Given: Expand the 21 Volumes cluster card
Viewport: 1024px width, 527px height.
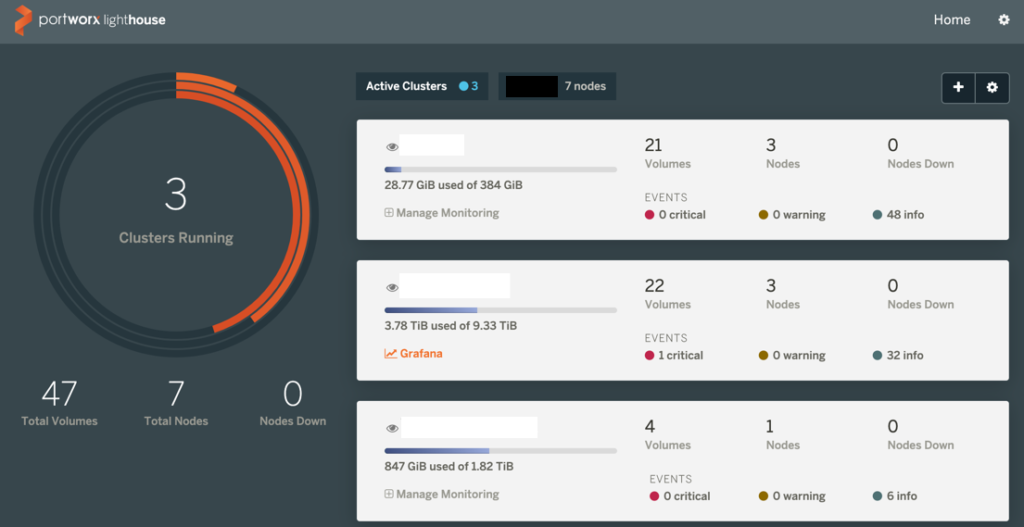Looking at the screenshot, I should point(682,180).
